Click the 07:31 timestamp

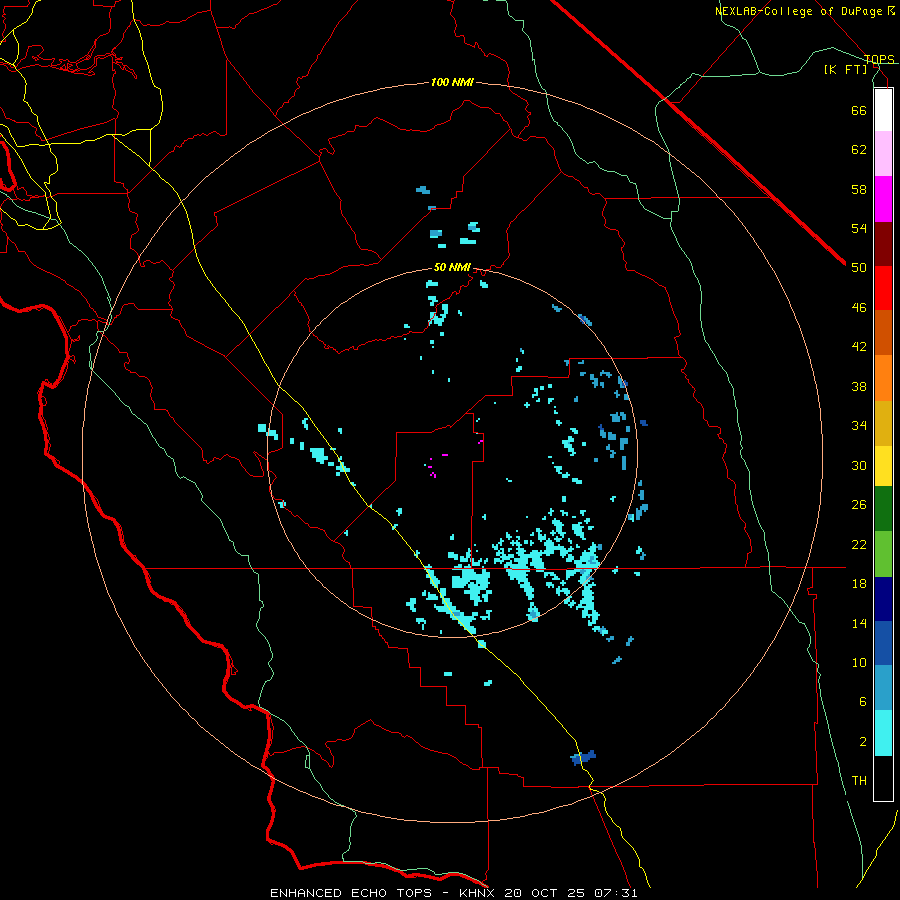pos(615,893)
